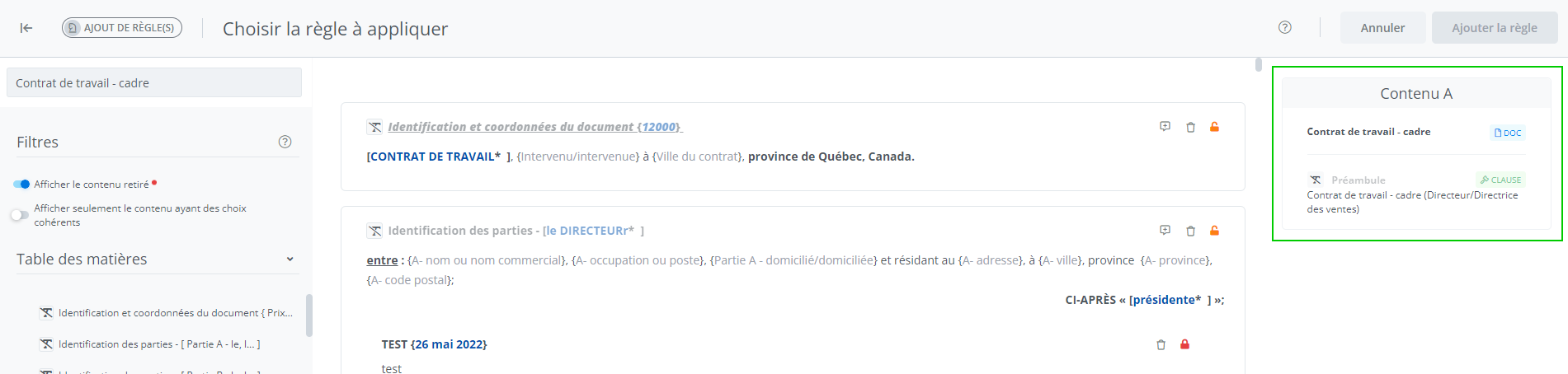Delete the TEST 26 mai 2022 sub-clause
Viewport: 1568px width, 374px height.
coord(1161,344)
